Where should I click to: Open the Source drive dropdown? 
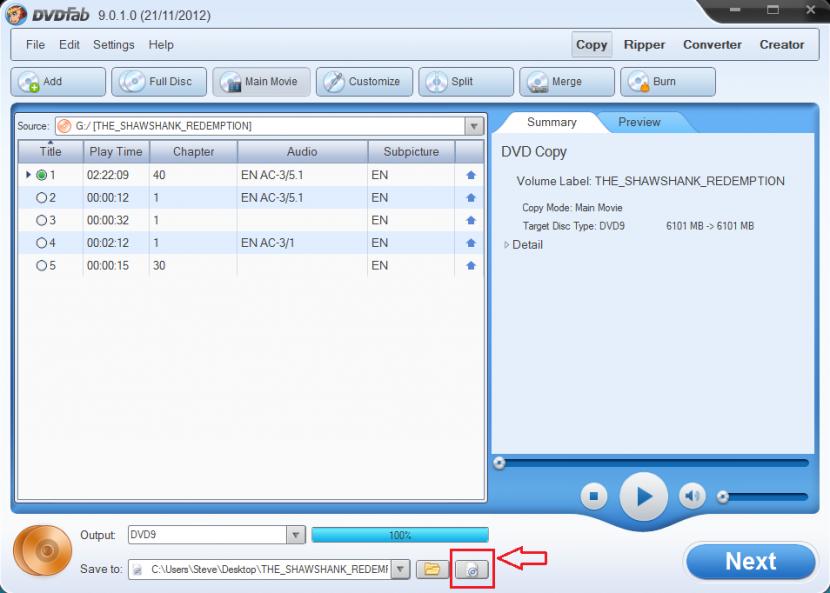coord(474,126)
